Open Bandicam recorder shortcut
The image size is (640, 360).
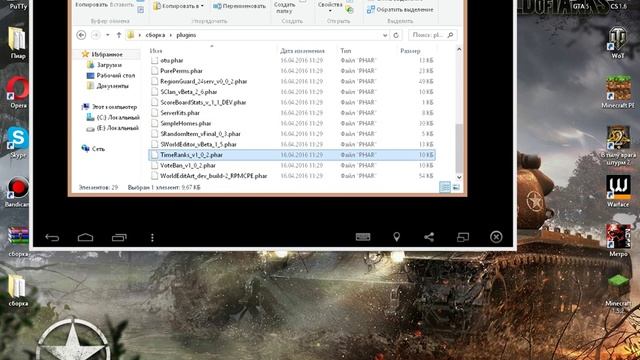point(18,192)
